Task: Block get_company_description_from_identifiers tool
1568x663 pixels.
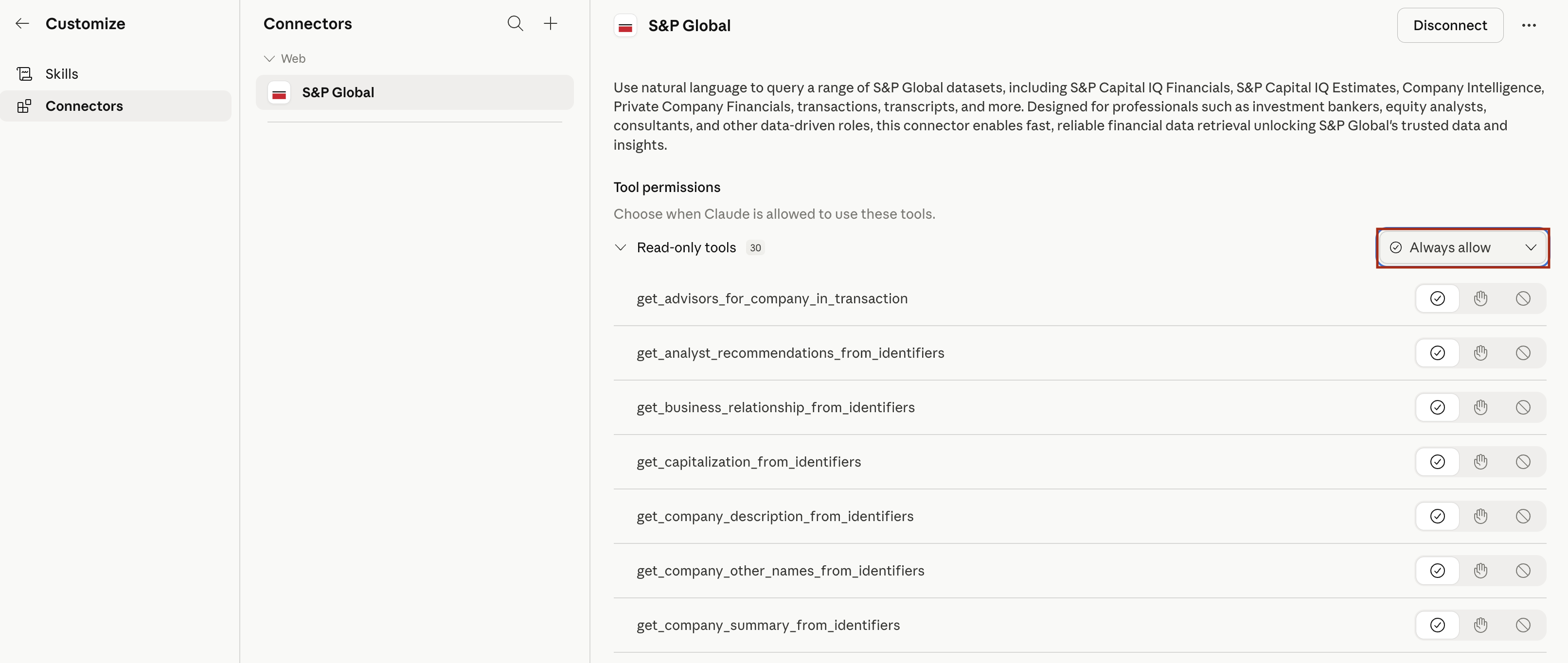Action: pos(1523,516)
